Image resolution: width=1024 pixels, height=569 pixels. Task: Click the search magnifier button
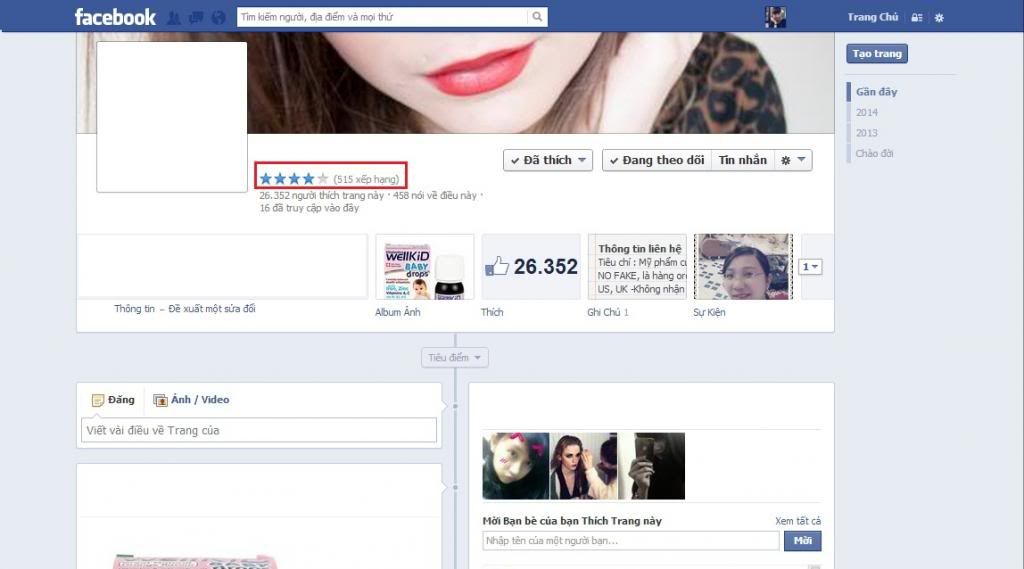[x=538, y=17]
